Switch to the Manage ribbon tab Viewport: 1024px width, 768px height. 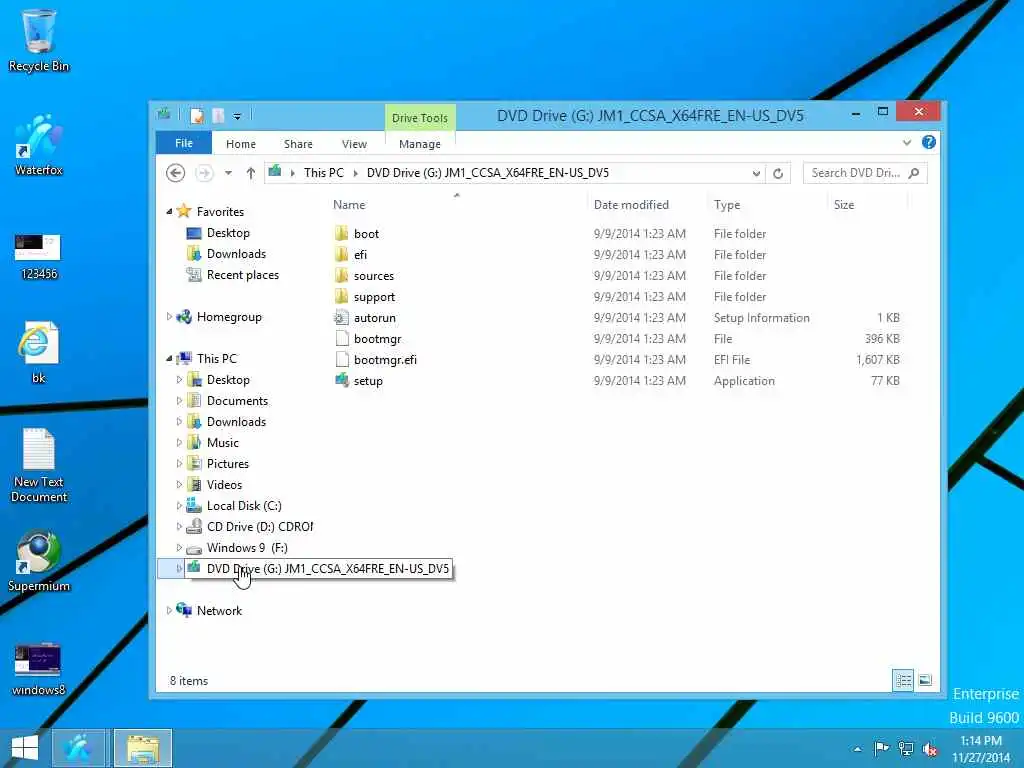(x=420, y=144)
